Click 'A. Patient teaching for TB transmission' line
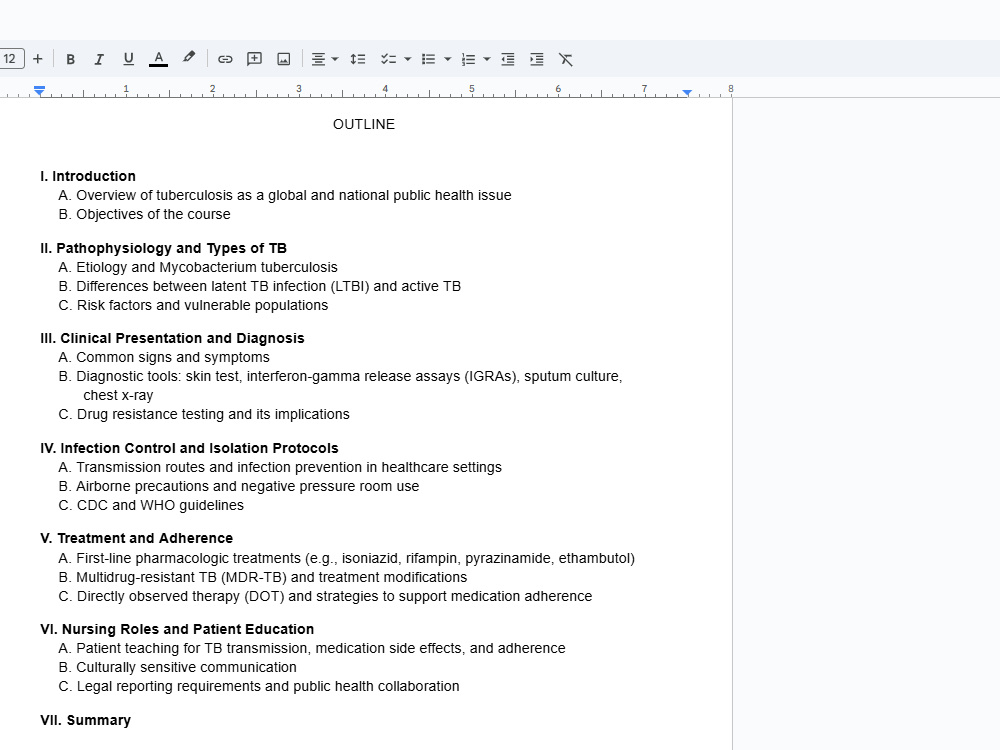 [312, 649]
